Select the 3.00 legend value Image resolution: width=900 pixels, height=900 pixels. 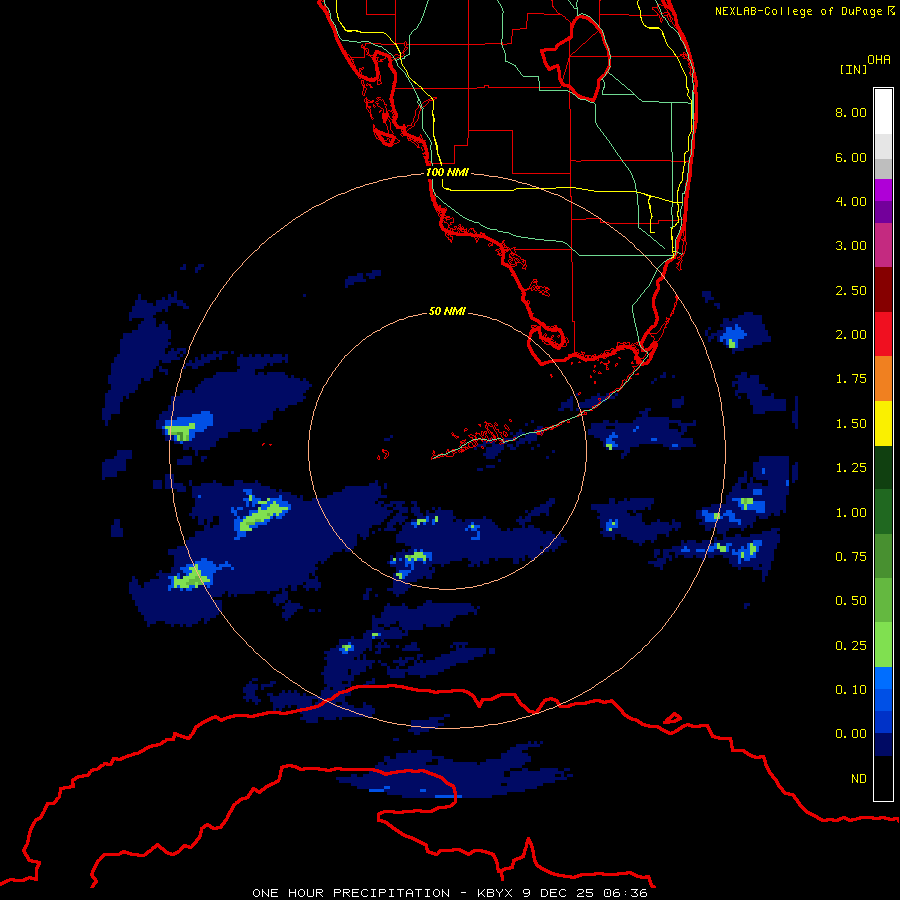coord(851,246)
